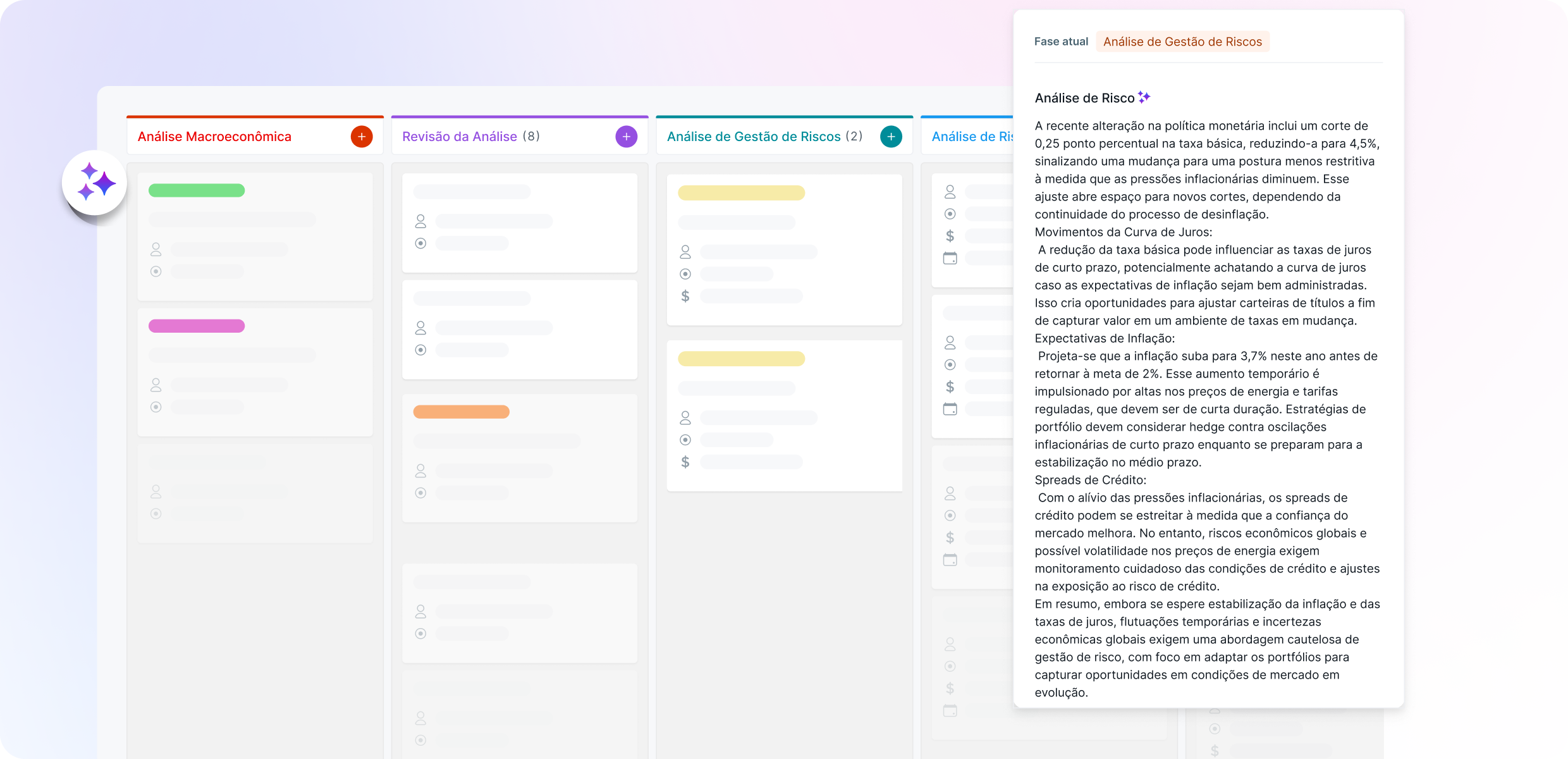Add card to Análise Macroeconômica column
The height and width of the screenshot is (759, 1568).
[x=362, y=137]
